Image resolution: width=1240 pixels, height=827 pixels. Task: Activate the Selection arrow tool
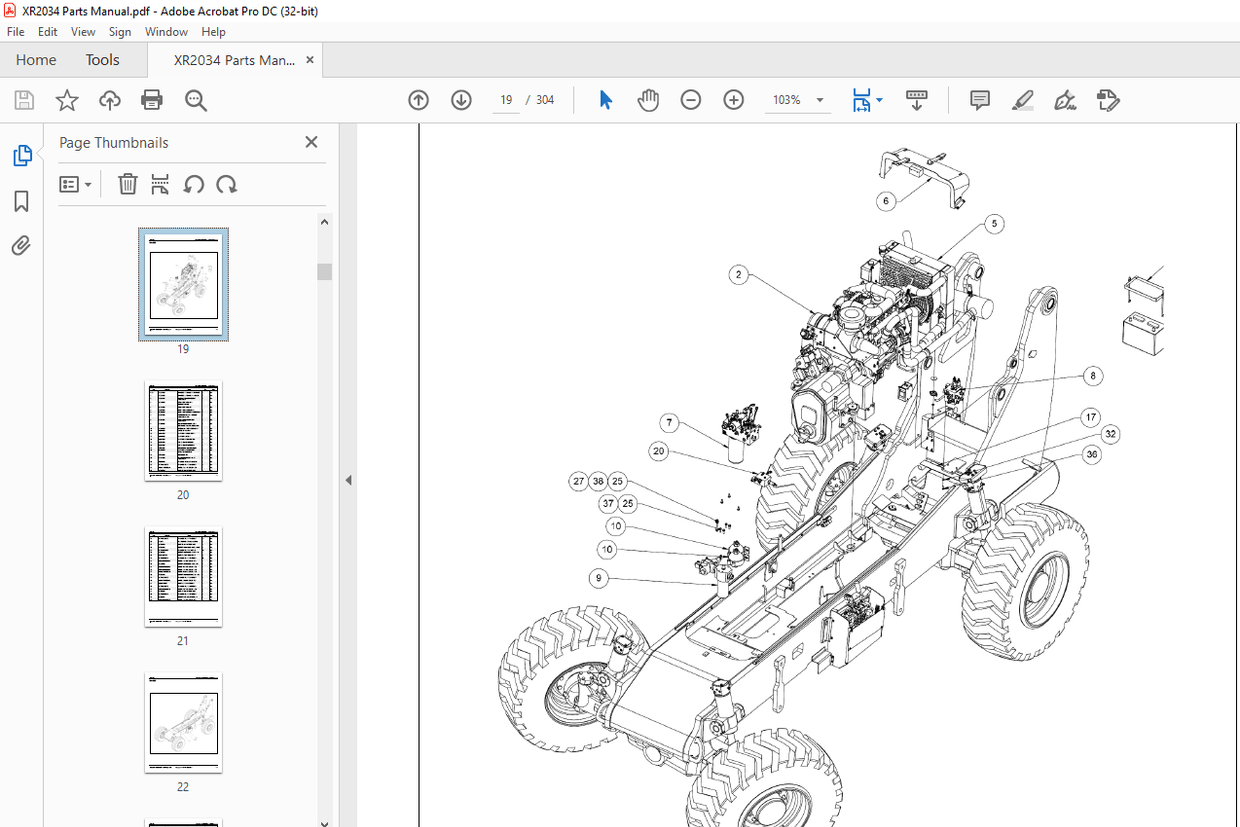[605, 100]
